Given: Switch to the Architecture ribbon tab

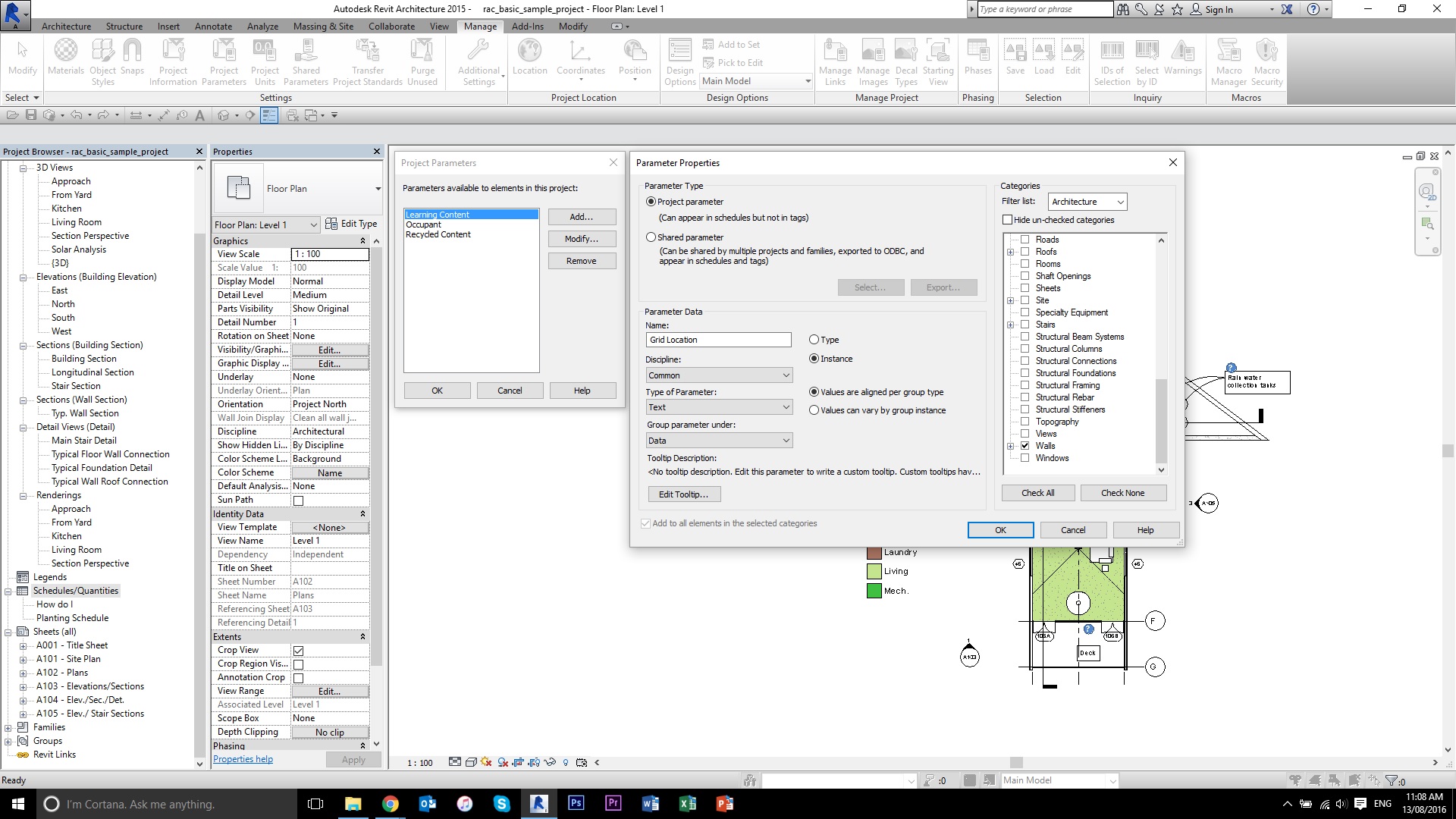Looking at the screenshot, I should coord(66,26).
